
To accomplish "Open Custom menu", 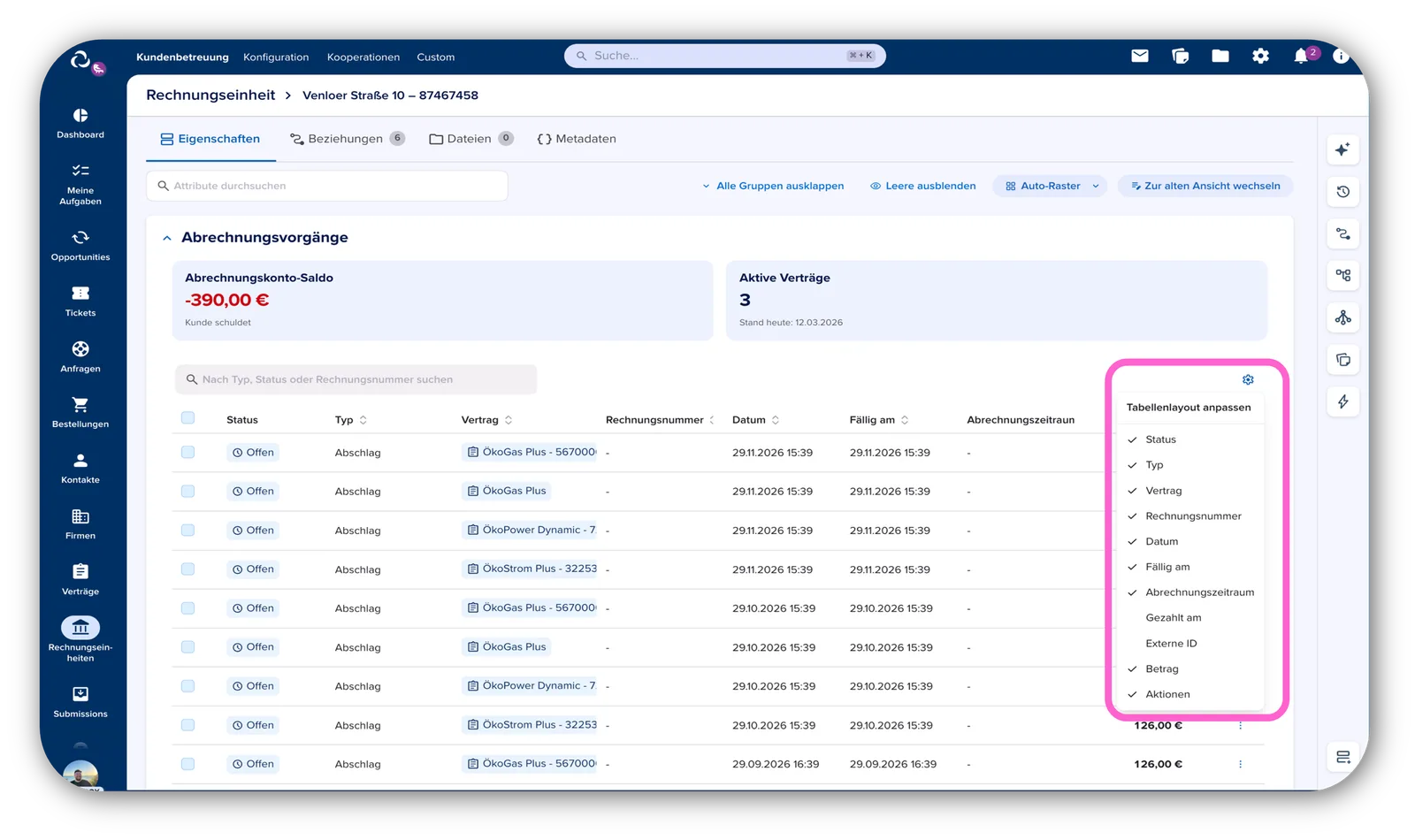I will pyautogui.click(x=436, y=57).
